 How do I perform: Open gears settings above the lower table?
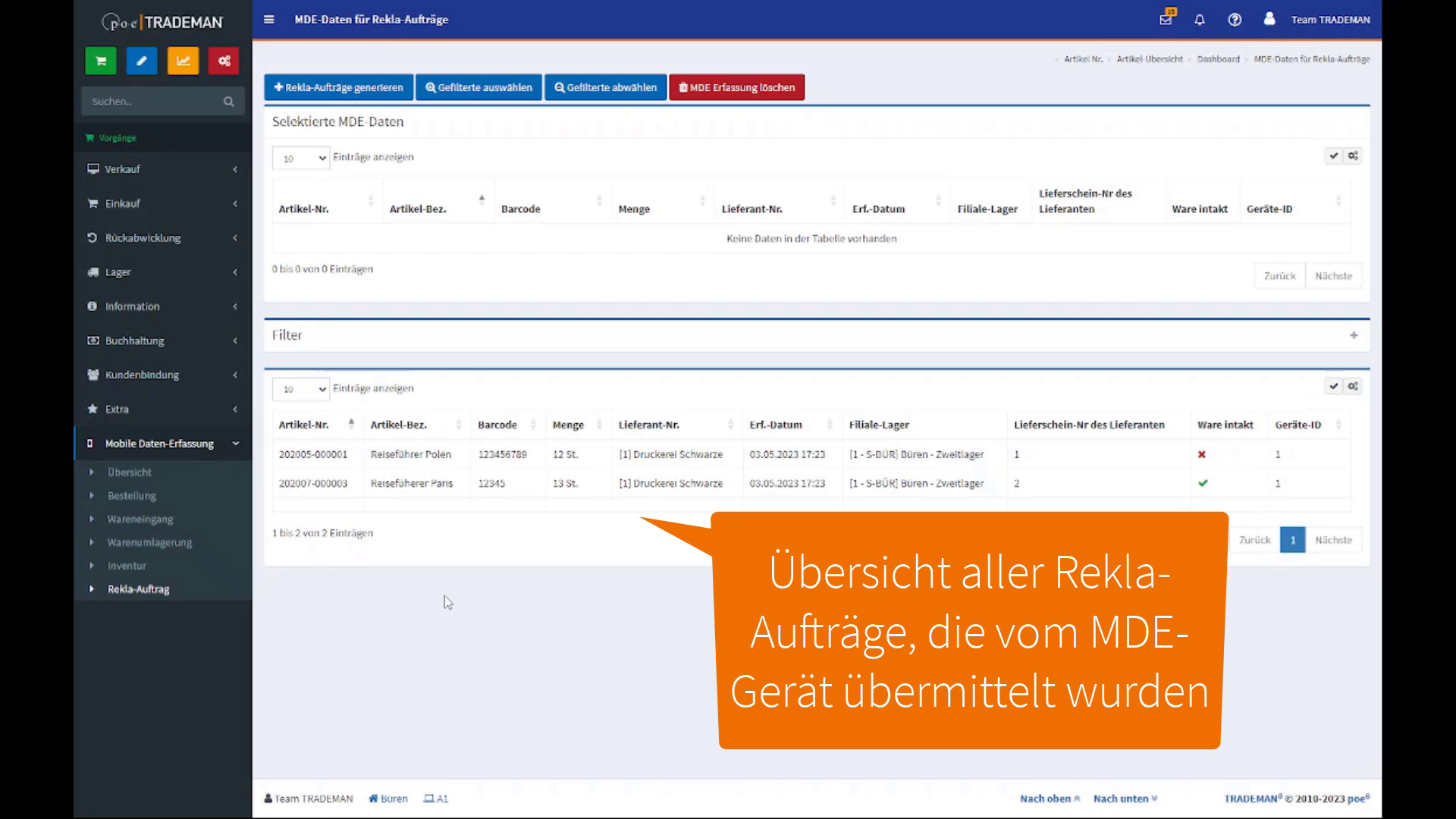[1353, 387]
